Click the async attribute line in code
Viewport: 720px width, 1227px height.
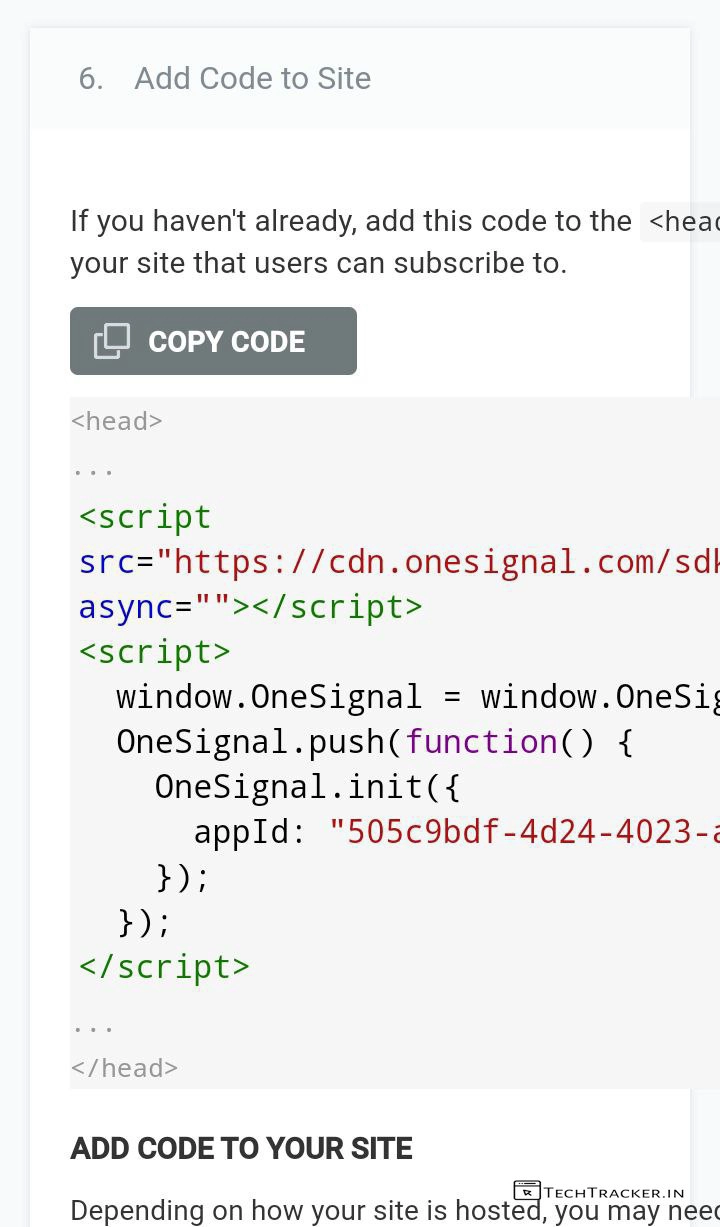point(250,607)
